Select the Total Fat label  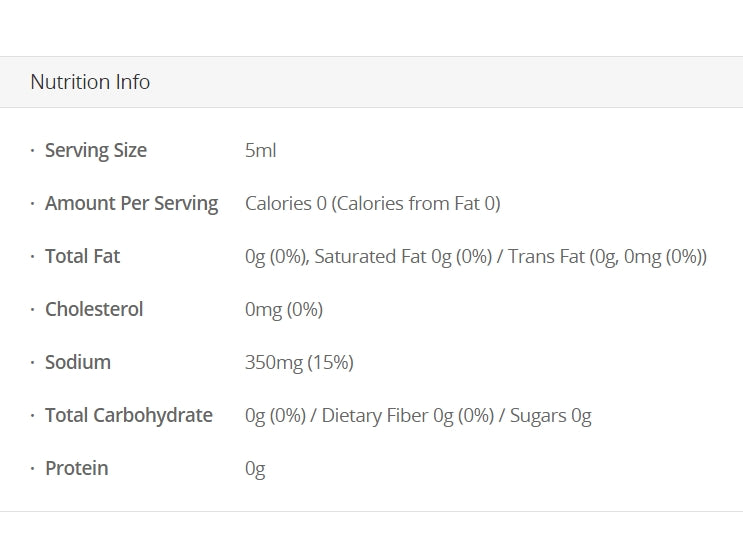82,256
